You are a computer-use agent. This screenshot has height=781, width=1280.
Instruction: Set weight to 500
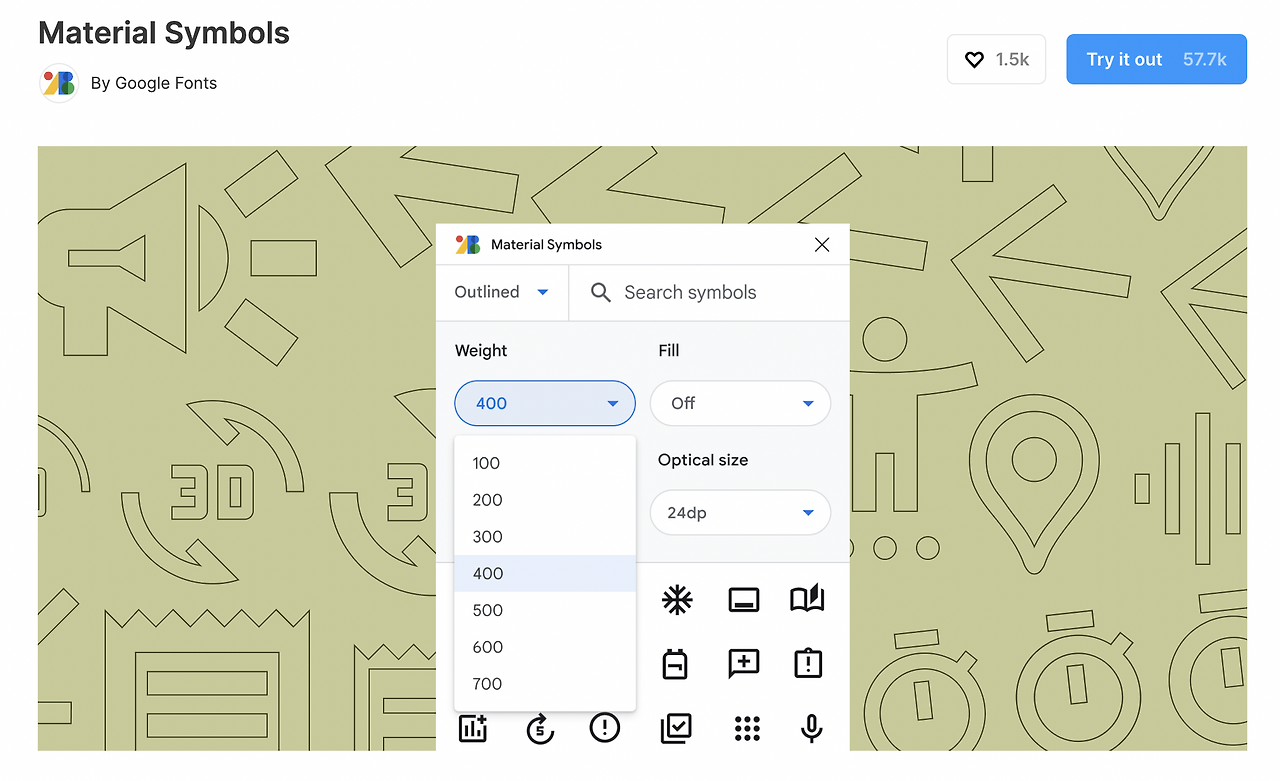545,610
